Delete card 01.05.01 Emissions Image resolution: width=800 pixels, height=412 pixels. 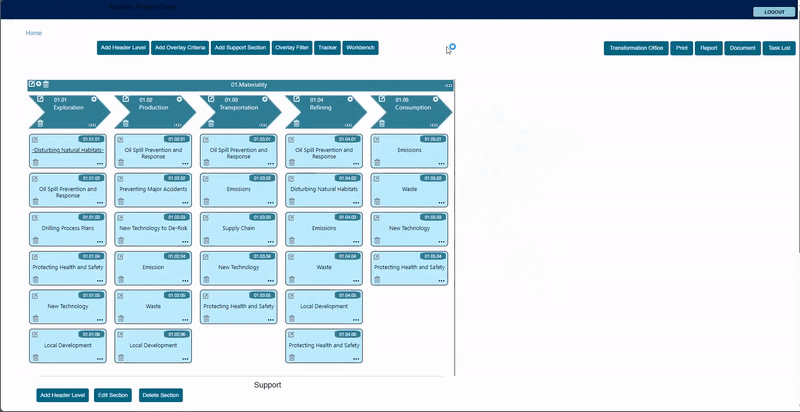(x=377, y=163)
